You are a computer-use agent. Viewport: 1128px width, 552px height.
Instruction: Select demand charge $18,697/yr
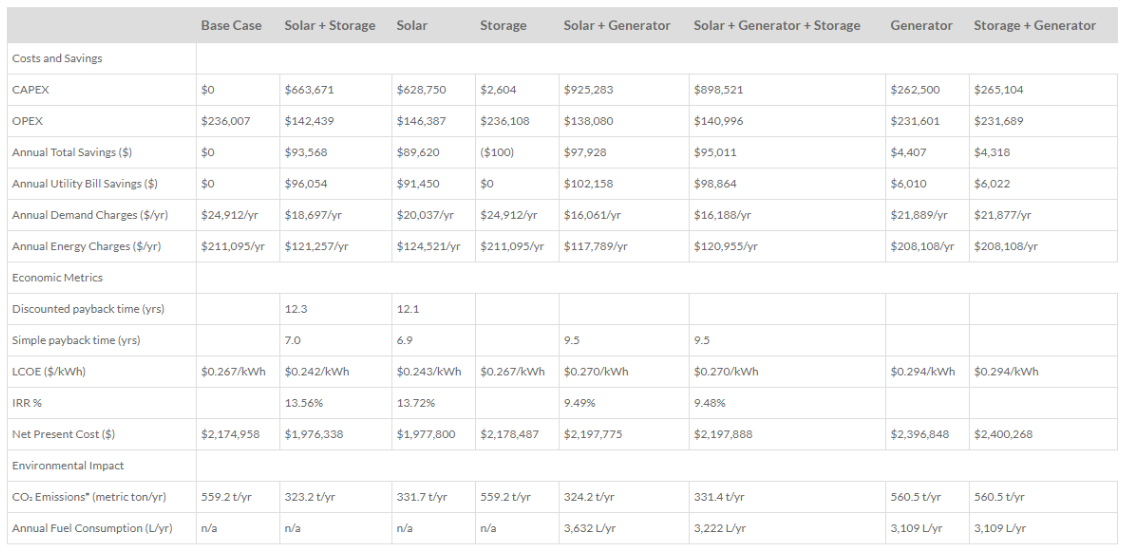(x=314, y=215)
